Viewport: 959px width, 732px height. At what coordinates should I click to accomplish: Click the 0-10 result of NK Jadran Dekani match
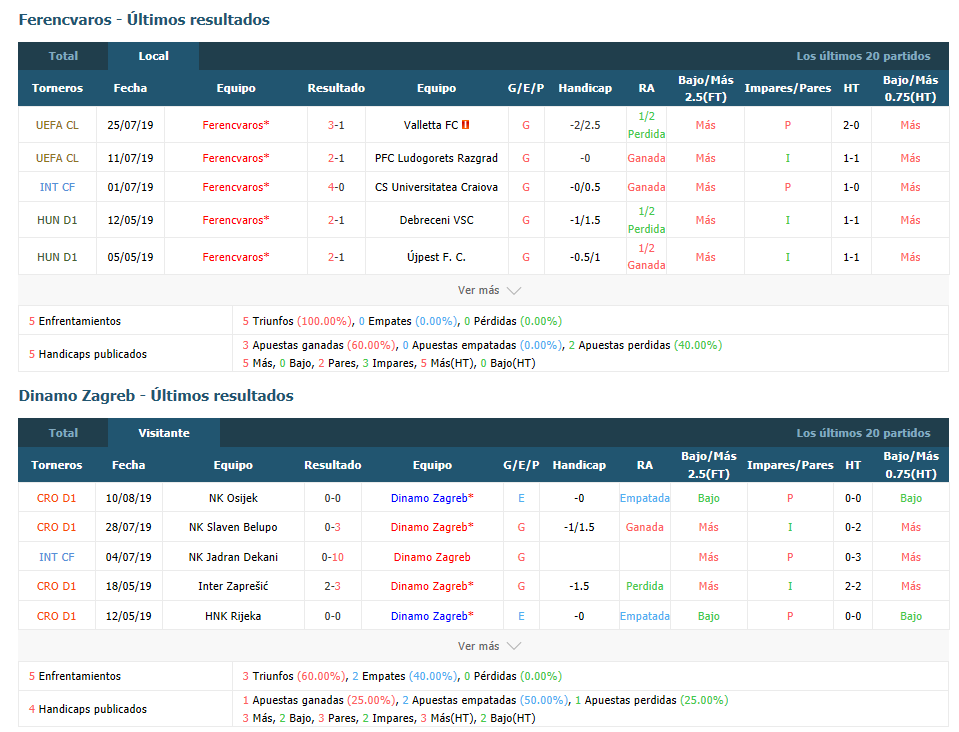[333, 557]
